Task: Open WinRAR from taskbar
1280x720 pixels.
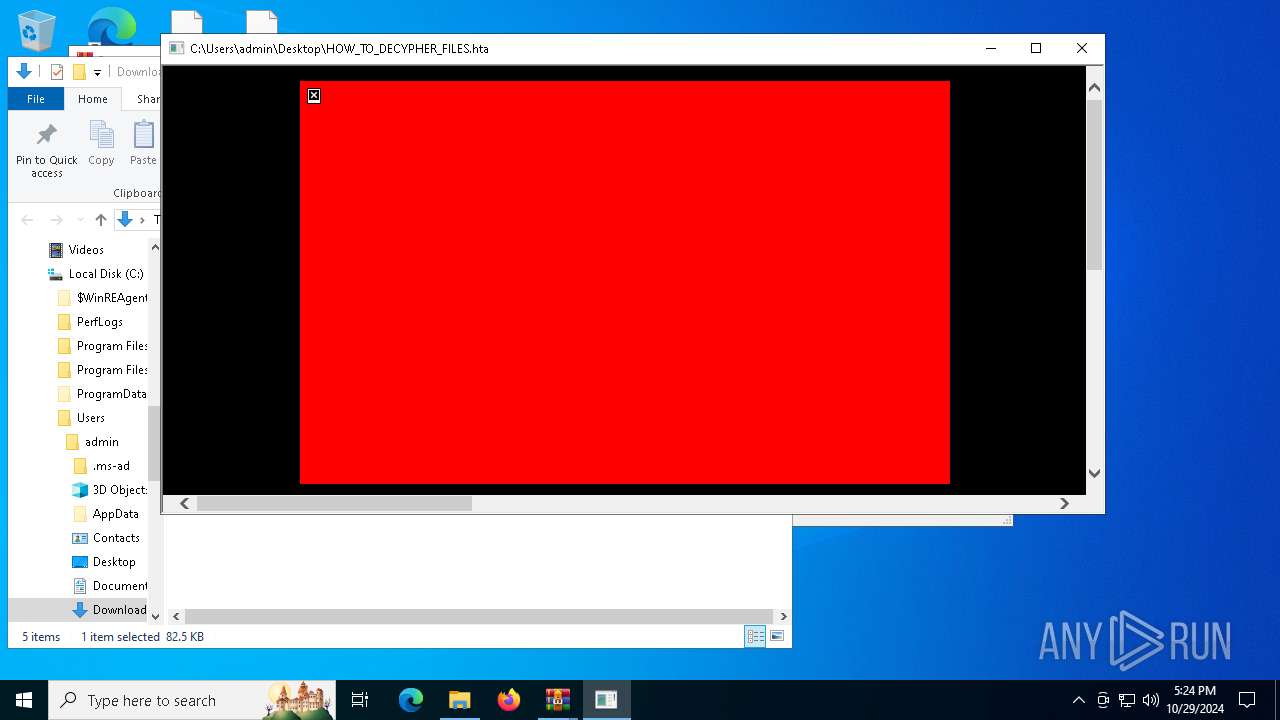Action: click(558, 700)
